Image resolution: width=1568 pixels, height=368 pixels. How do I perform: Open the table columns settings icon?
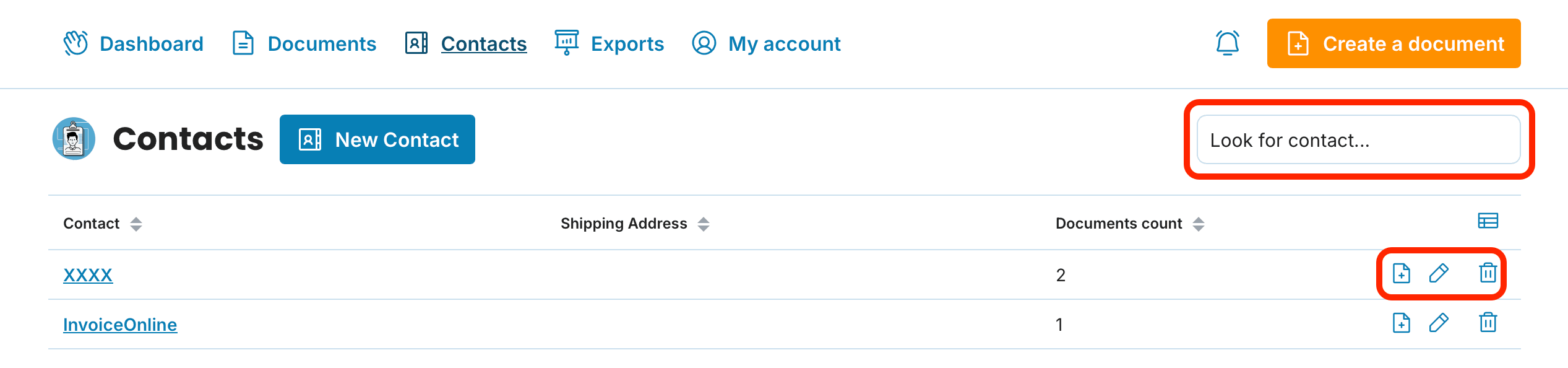[1488, 221]
